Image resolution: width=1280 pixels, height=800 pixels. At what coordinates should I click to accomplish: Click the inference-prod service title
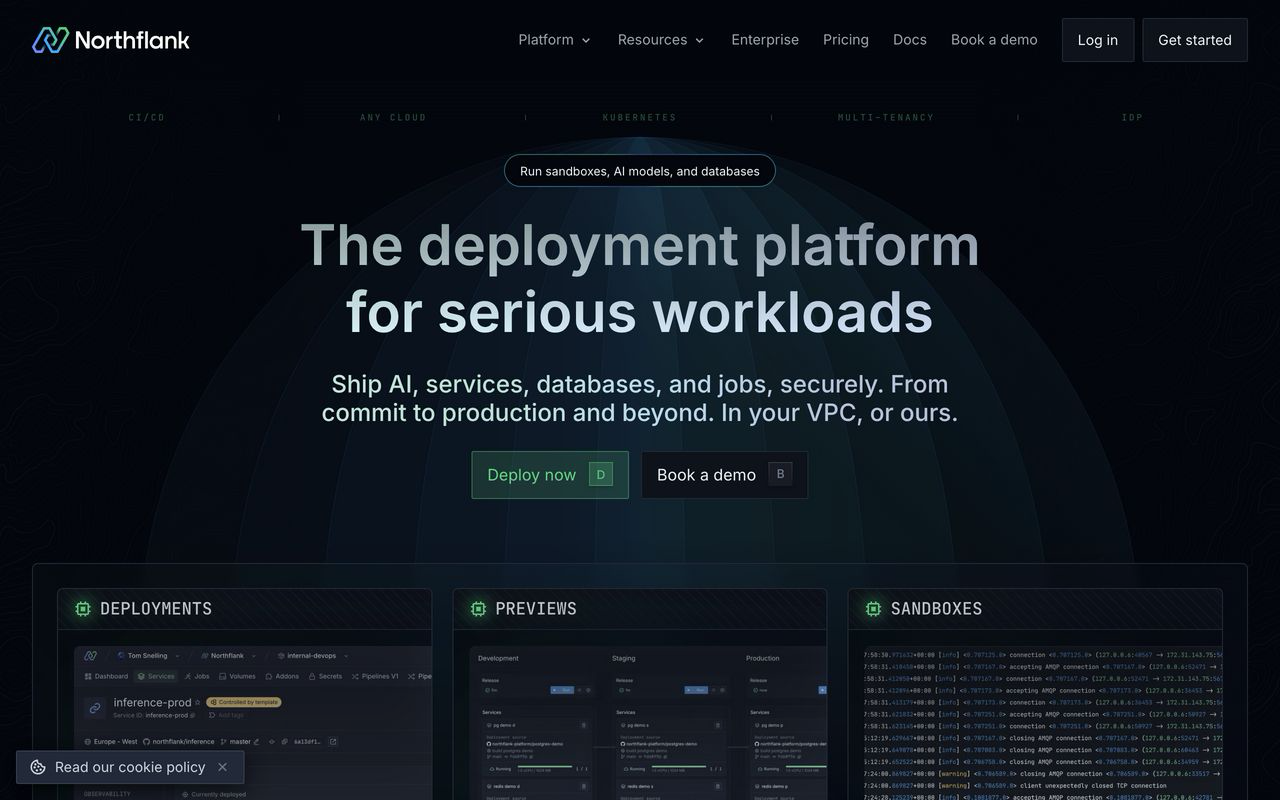point(151,703)
